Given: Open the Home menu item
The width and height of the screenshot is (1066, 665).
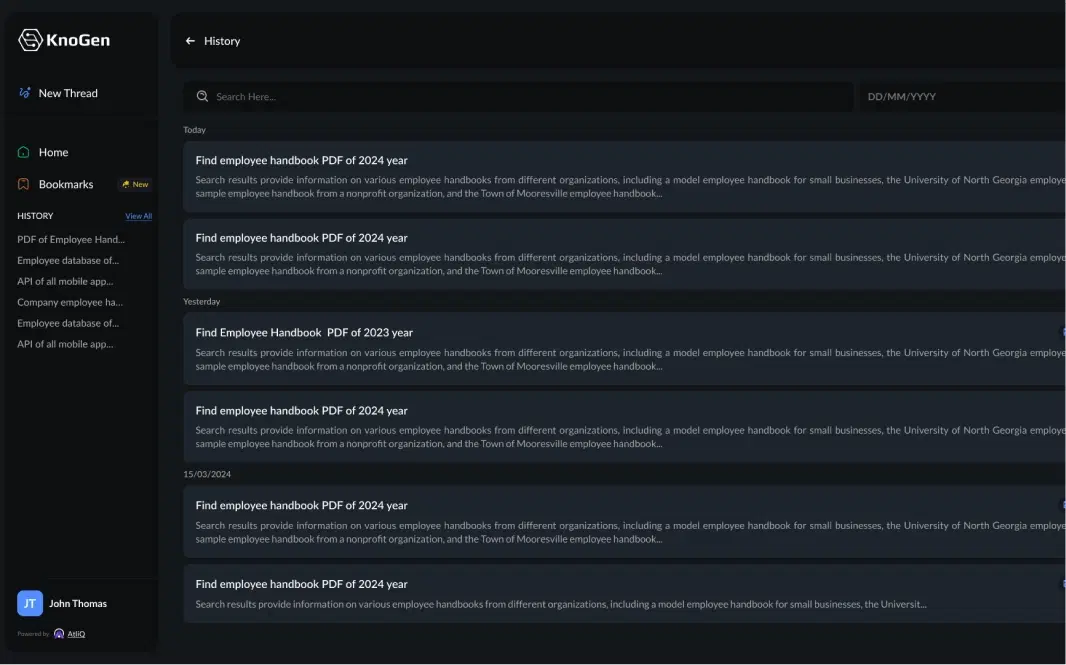Looking at the screenshot, I should pos(54,152).
